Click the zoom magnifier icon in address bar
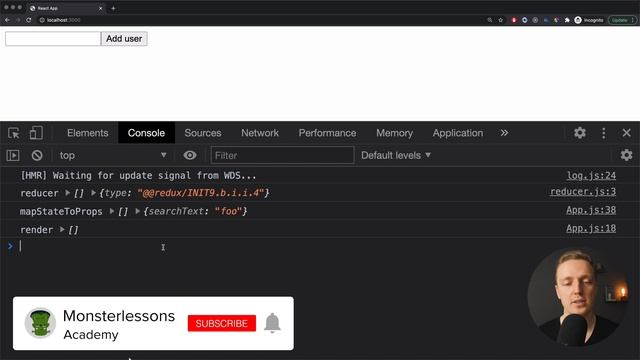The height and width of the screenshot is (360, 640). click(489, 20)
